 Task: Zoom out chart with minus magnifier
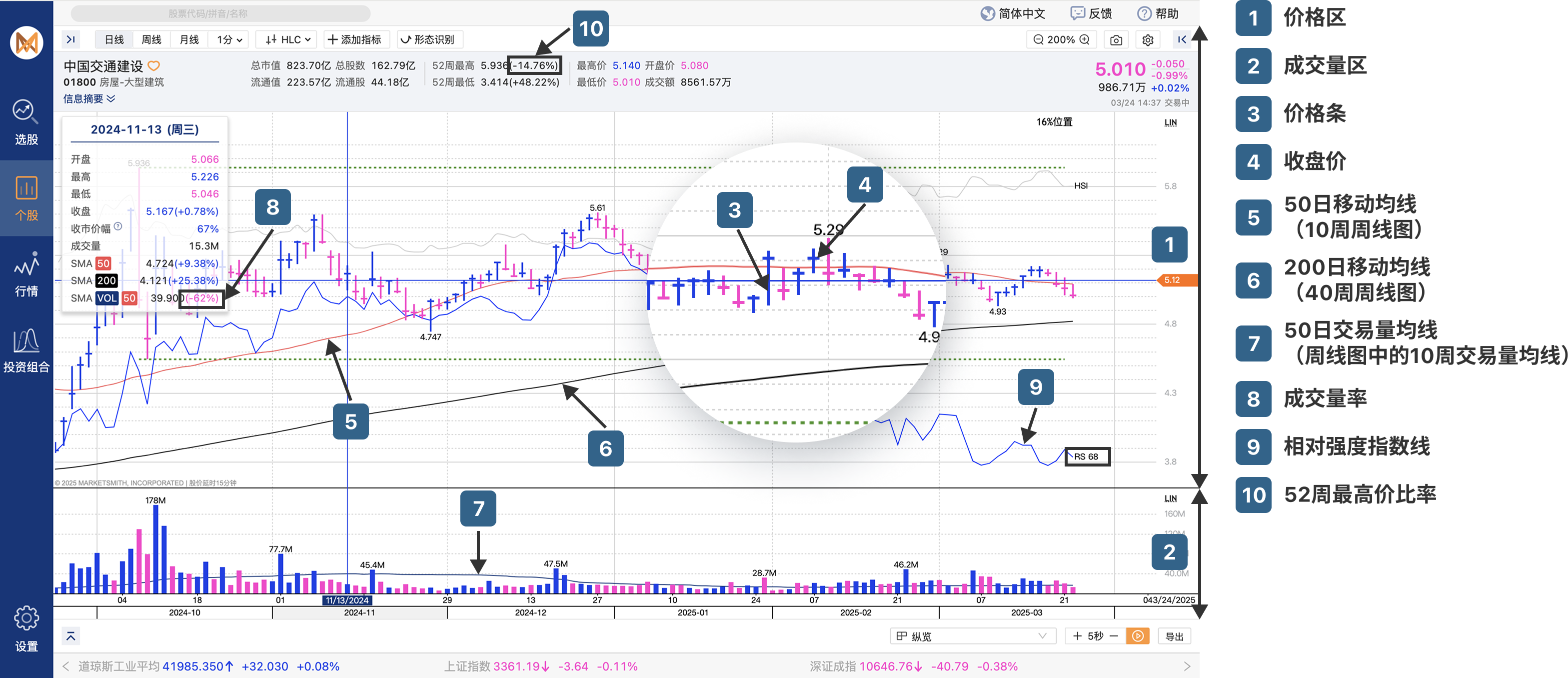(x=1039, y=39)
